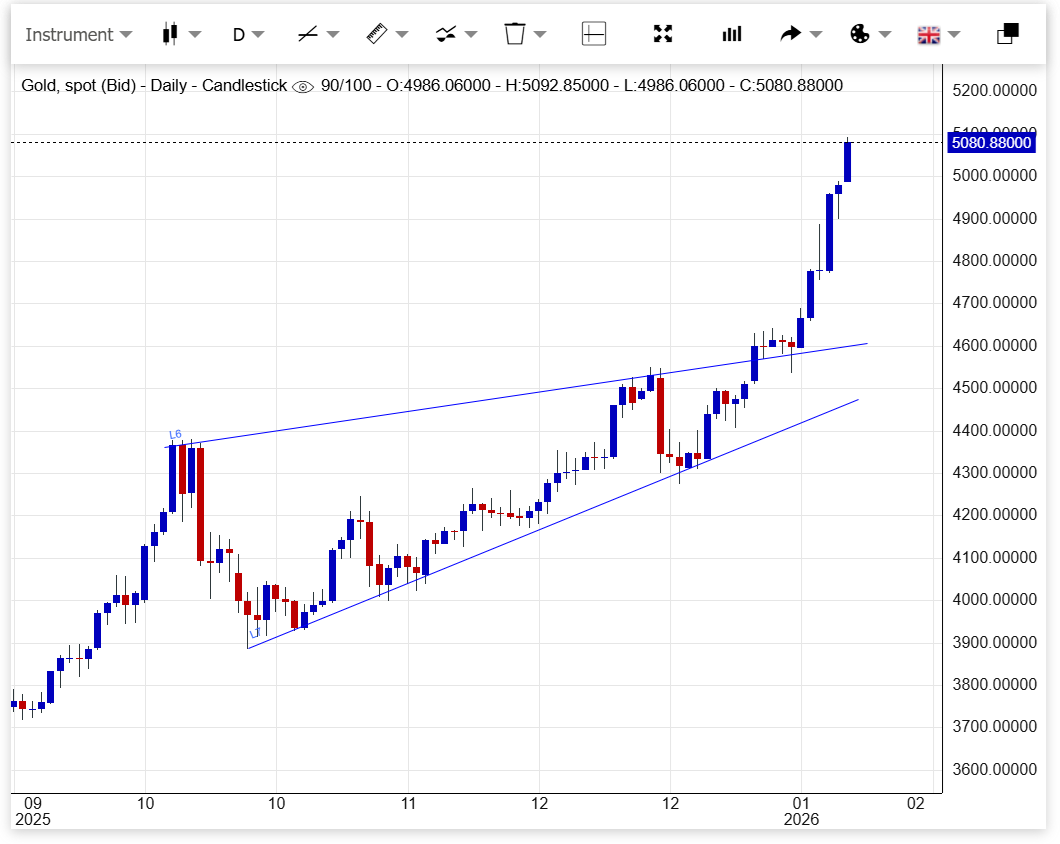The height and width of the screenshot is (844, 1060).
Task: Click the candlestick chart type icon
Action: (x=170, y=34)
